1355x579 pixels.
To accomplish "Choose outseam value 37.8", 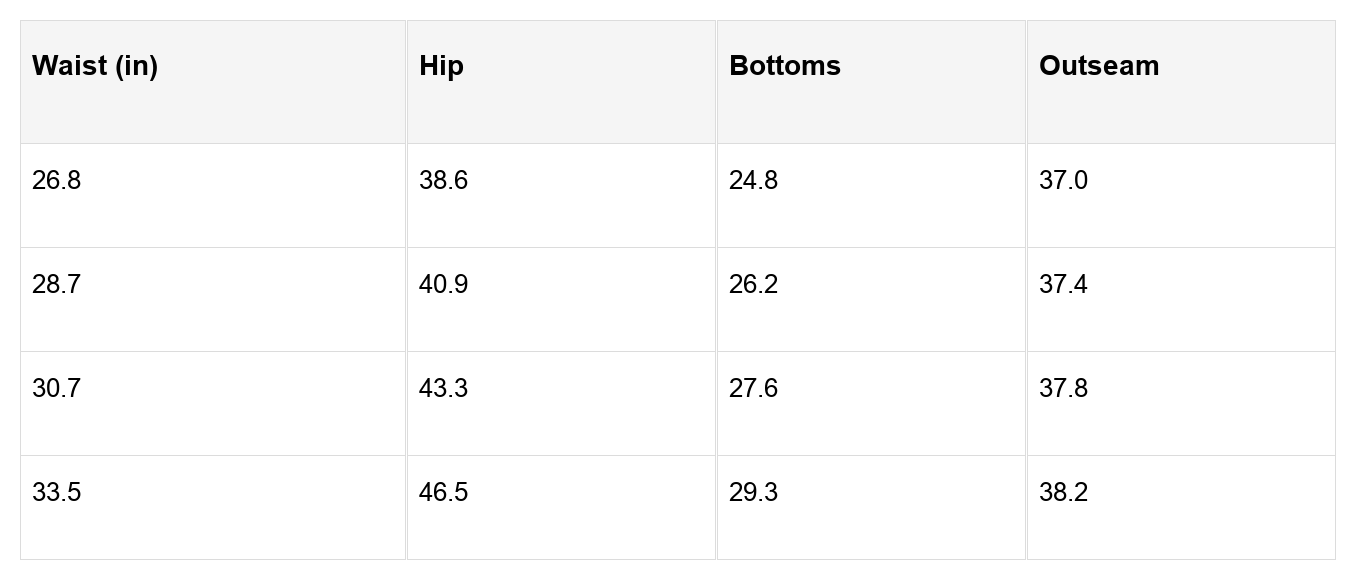I will [1181, 403].
